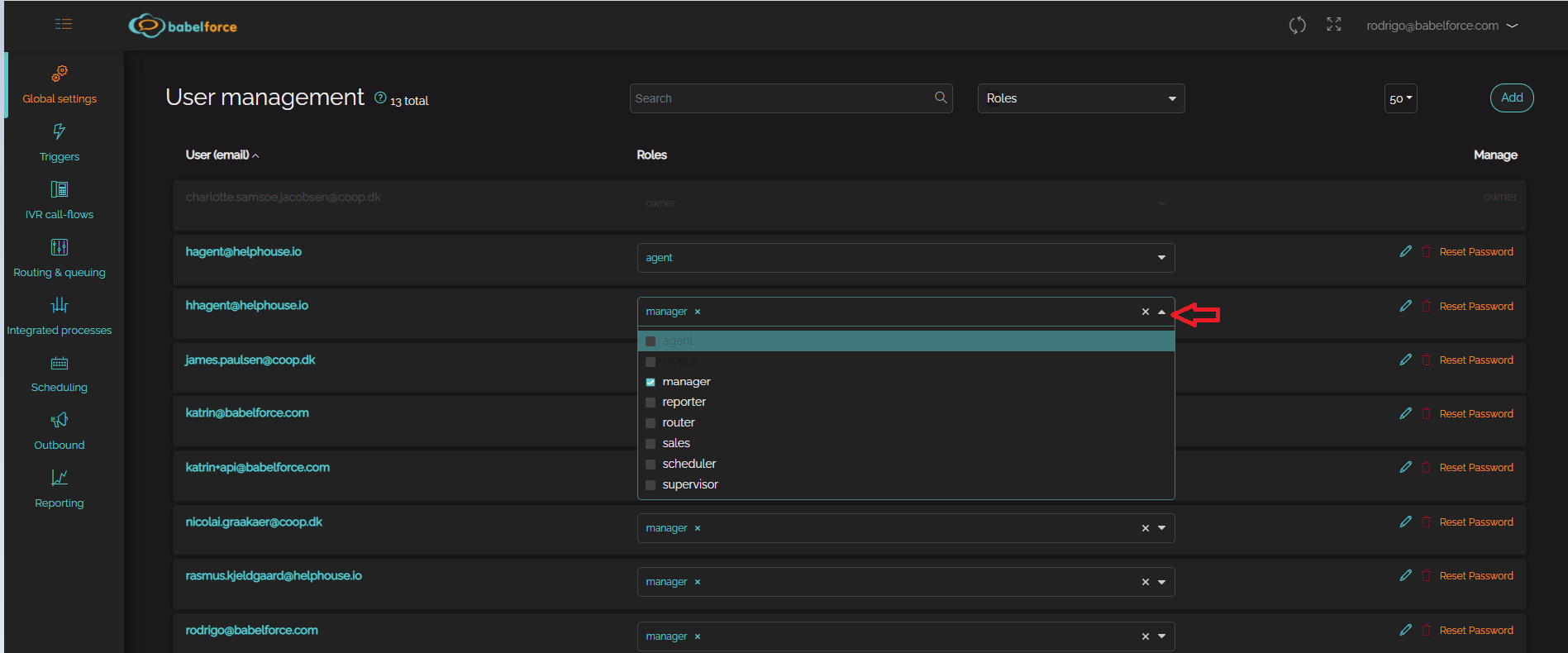The image size is (1568, 653).
Task: Uncheck the manager role checkbox
Action: tap(651, 382)
